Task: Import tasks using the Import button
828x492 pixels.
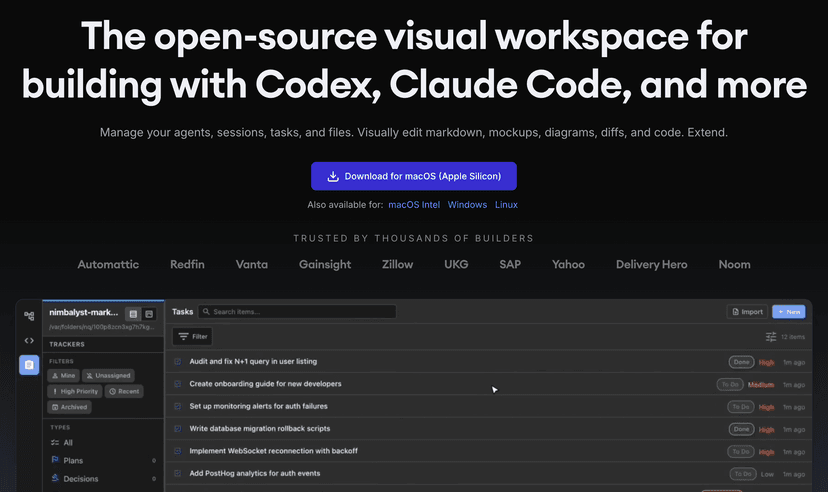Action: (x=747, y=312)
